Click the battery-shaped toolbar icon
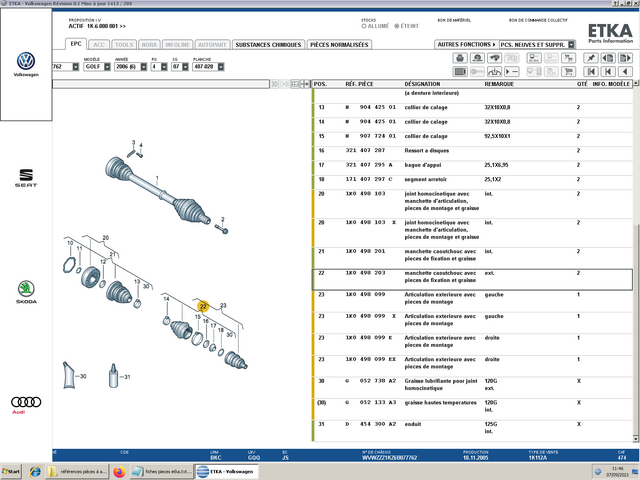This screenshot has height=480, width=640. 460,72
